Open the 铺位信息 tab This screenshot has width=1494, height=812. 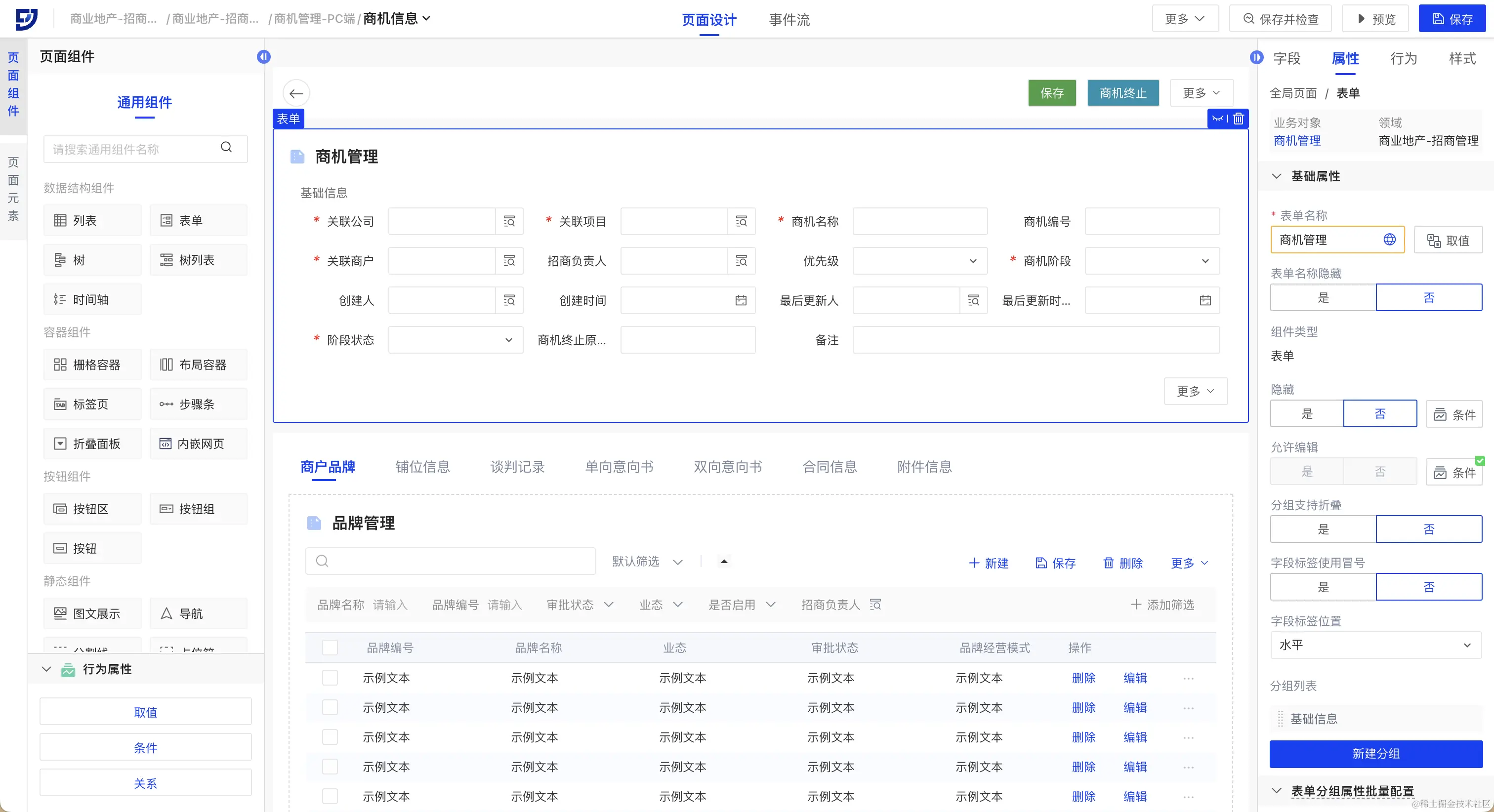(x=422, y=467)
